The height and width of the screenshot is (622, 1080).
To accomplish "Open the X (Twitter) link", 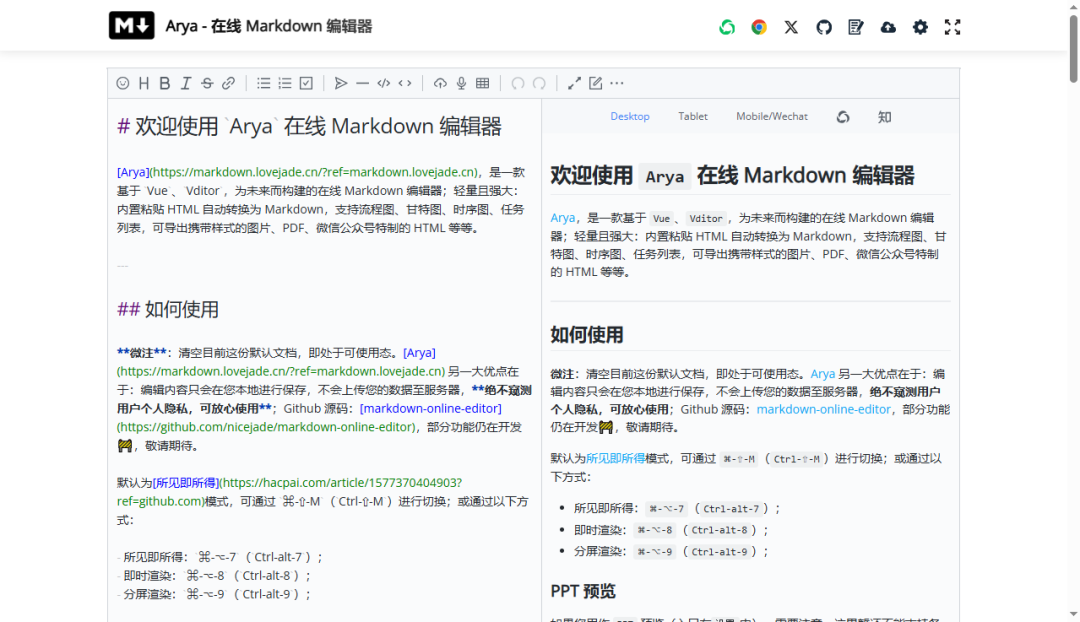I will (791, 27).
